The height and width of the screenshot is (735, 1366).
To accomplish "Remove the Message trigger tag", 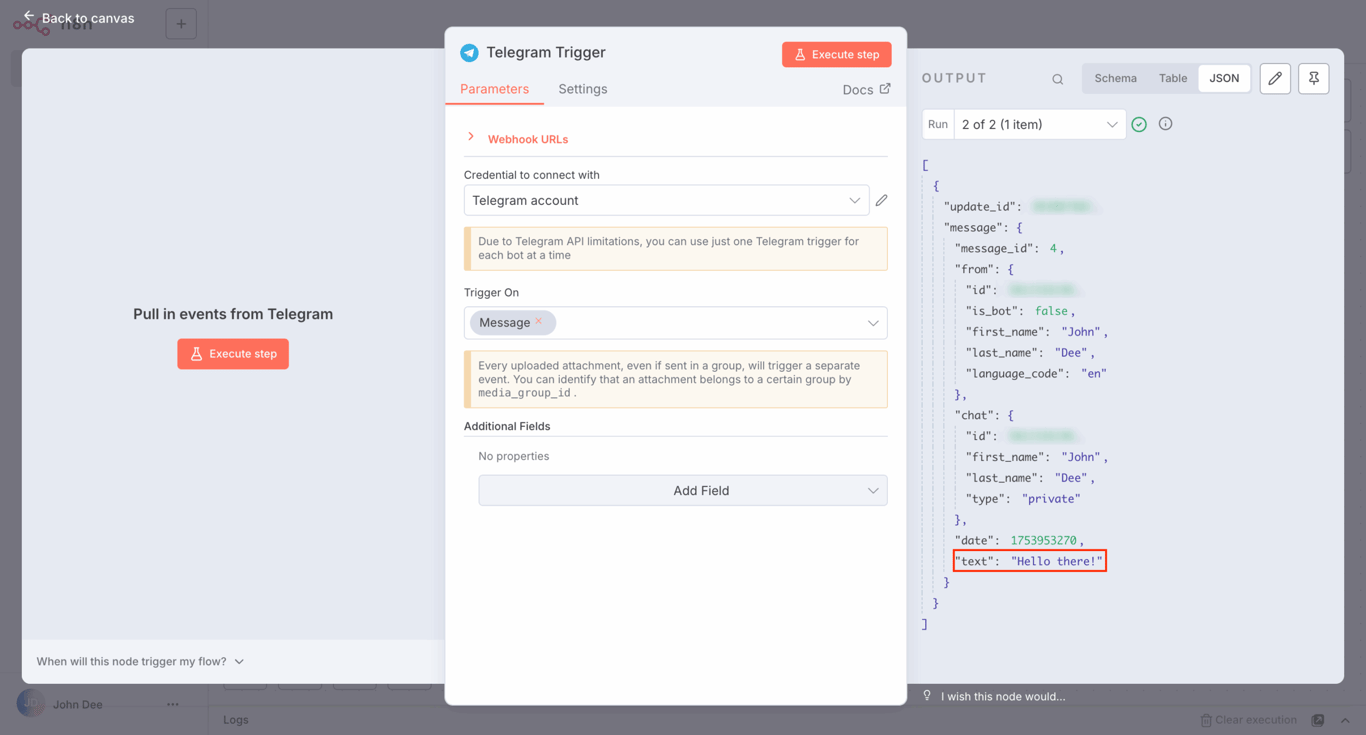I will (538, 322).
